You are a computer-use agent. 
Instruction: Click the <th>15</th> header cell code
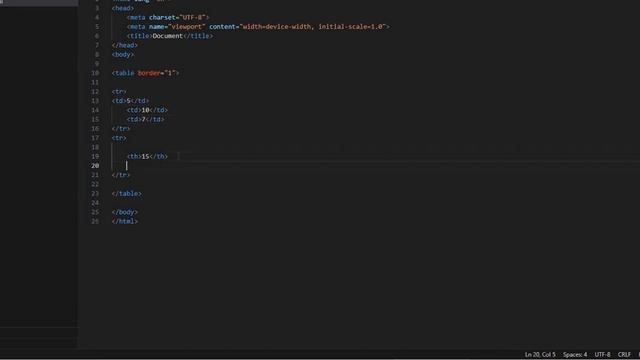coord(147,156)
